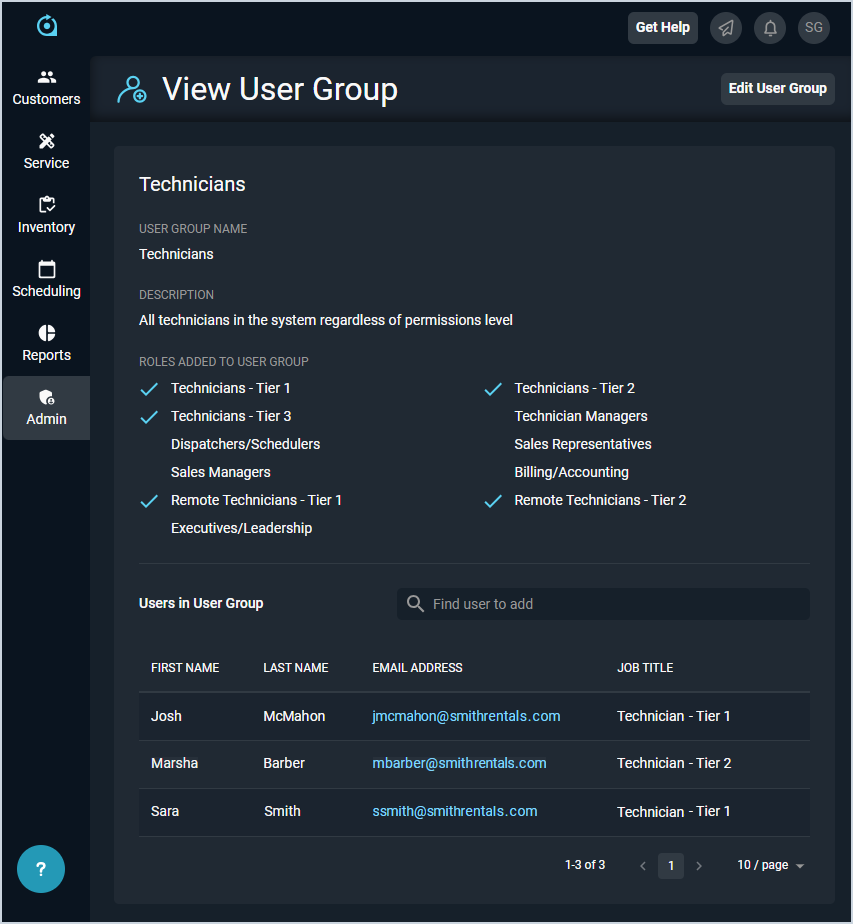Image resolution: width=853 pixels, height=924 pixels.
Task: Click the Get Help button
Action: [x=663, y=28]
